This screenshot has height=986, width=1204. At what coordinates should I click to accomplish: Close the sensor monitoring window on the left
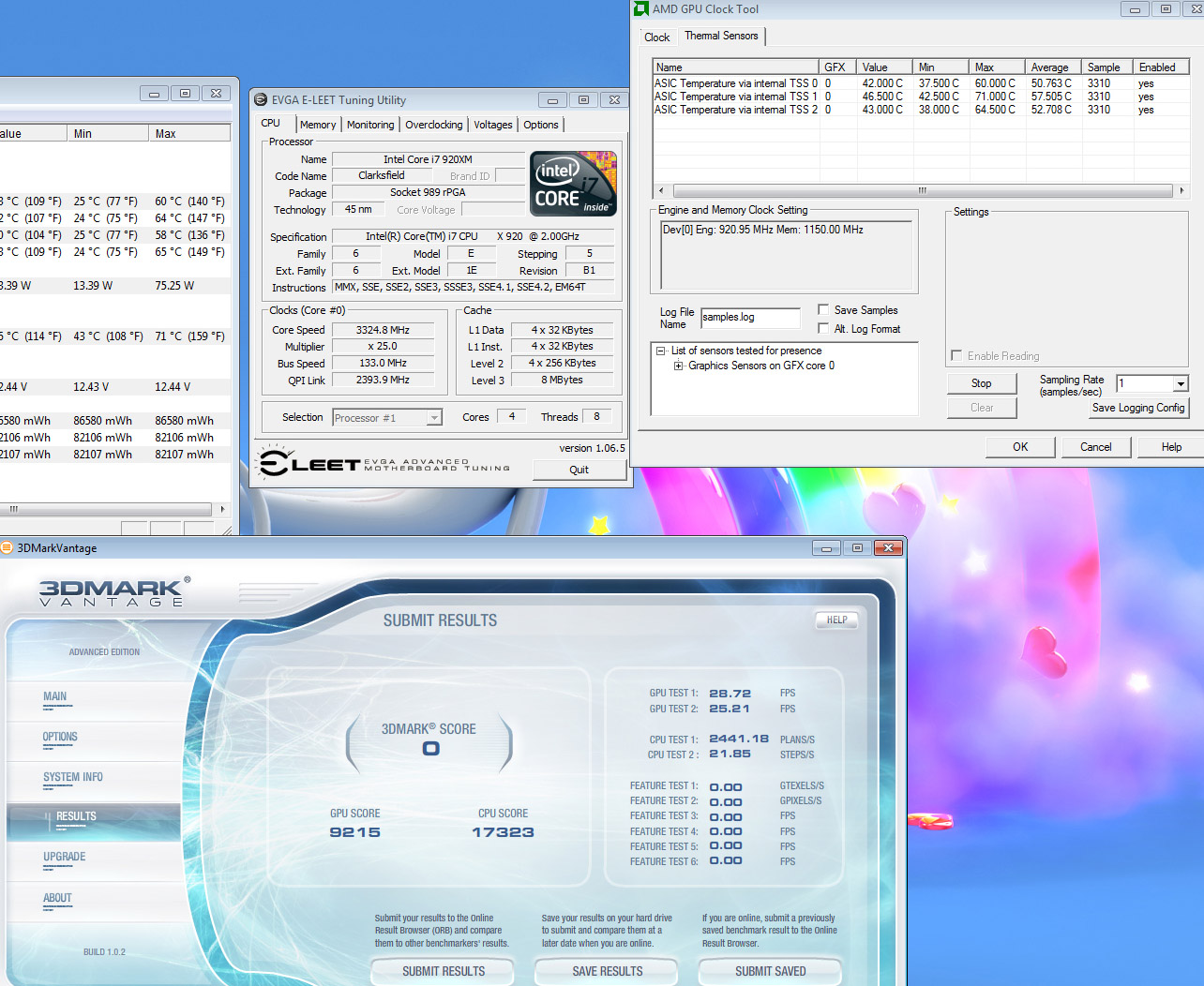216,93
